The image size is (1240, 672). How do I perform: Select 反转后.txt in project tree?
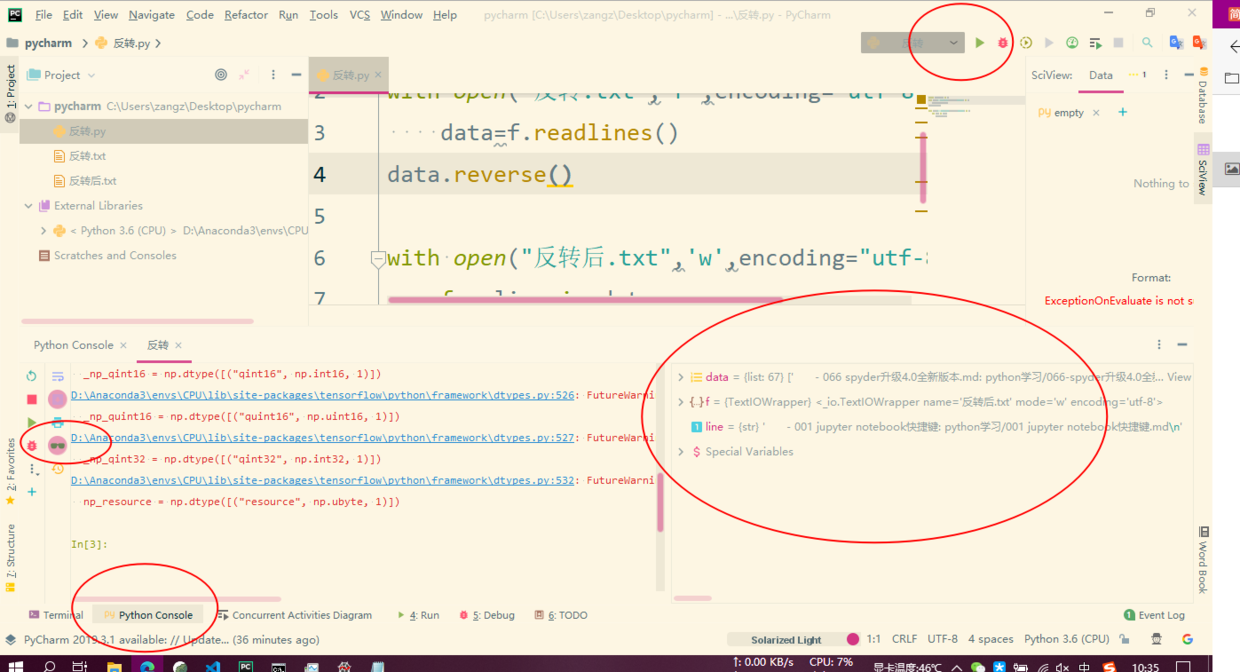pyautogui.click(x=93, y=181)
